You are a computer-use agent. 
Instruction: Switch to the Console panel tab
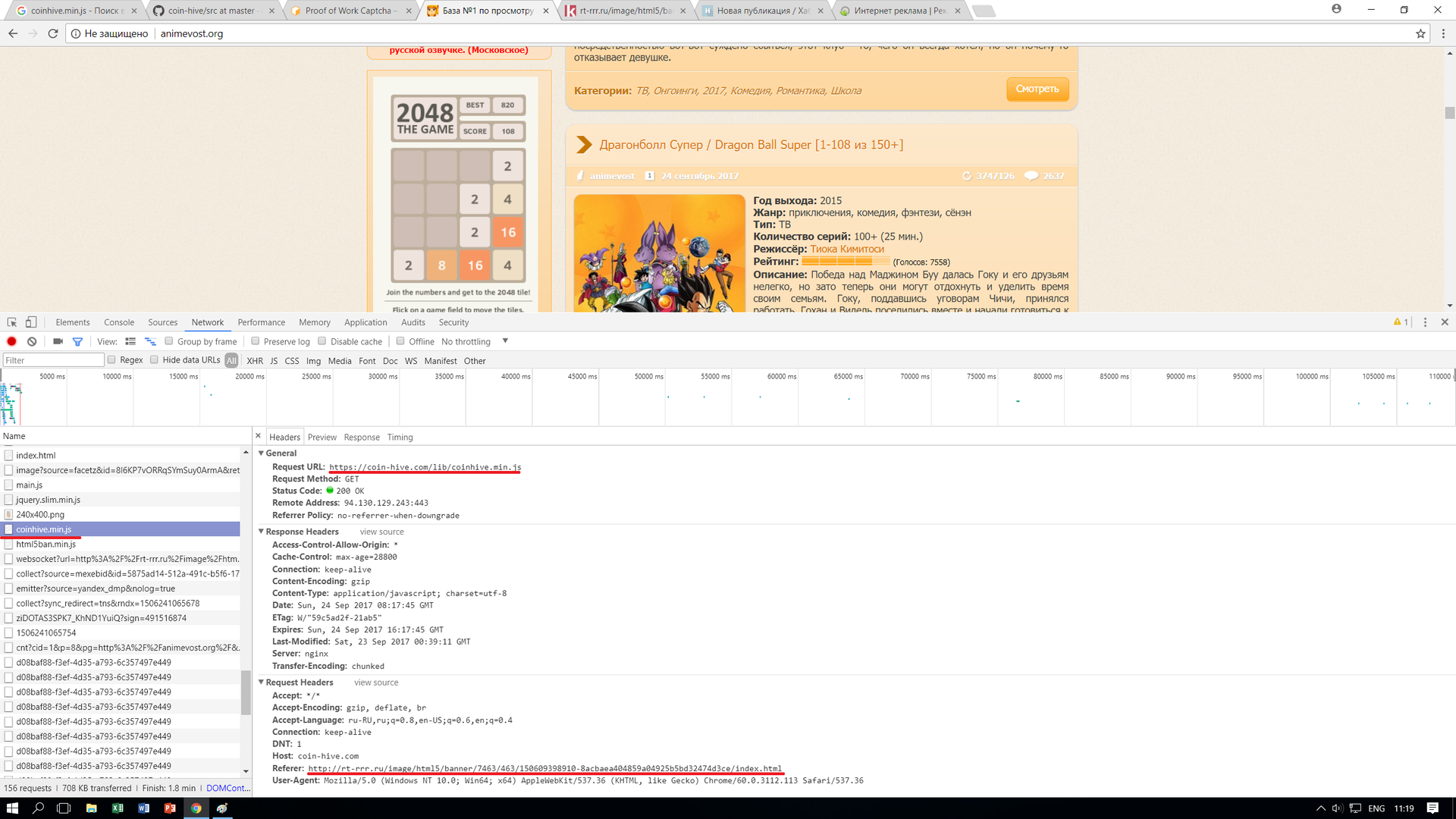(x=119, y=322)
